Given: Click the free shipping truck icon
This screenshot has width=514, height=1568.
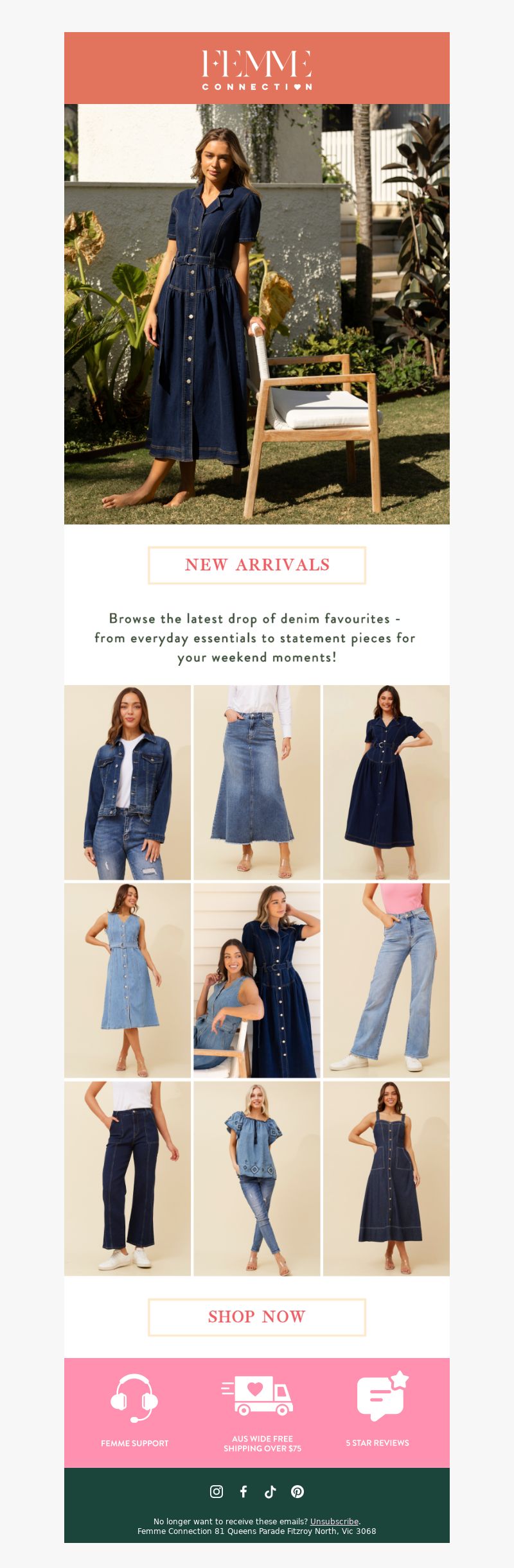Looking at the screenshot, I should [258, 1395].
